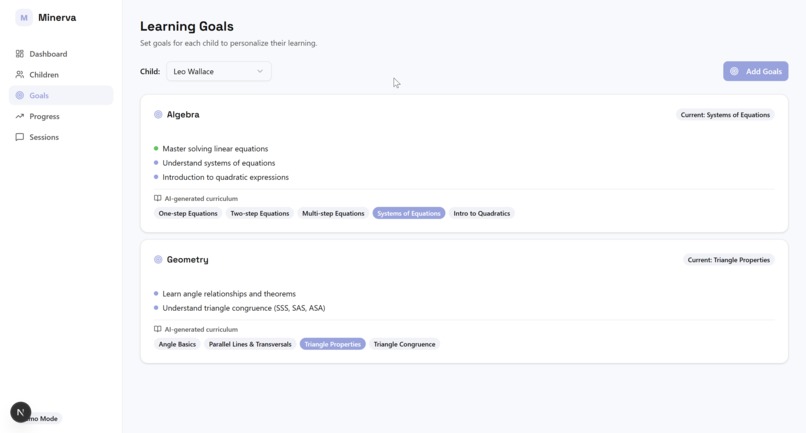Click the Current: Systems of Equations badge
This screenshot has height=433, width=806.
(x=725, y=115)
